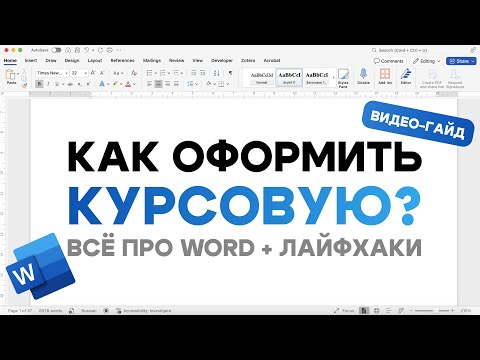Align text left

pos(149,84)
